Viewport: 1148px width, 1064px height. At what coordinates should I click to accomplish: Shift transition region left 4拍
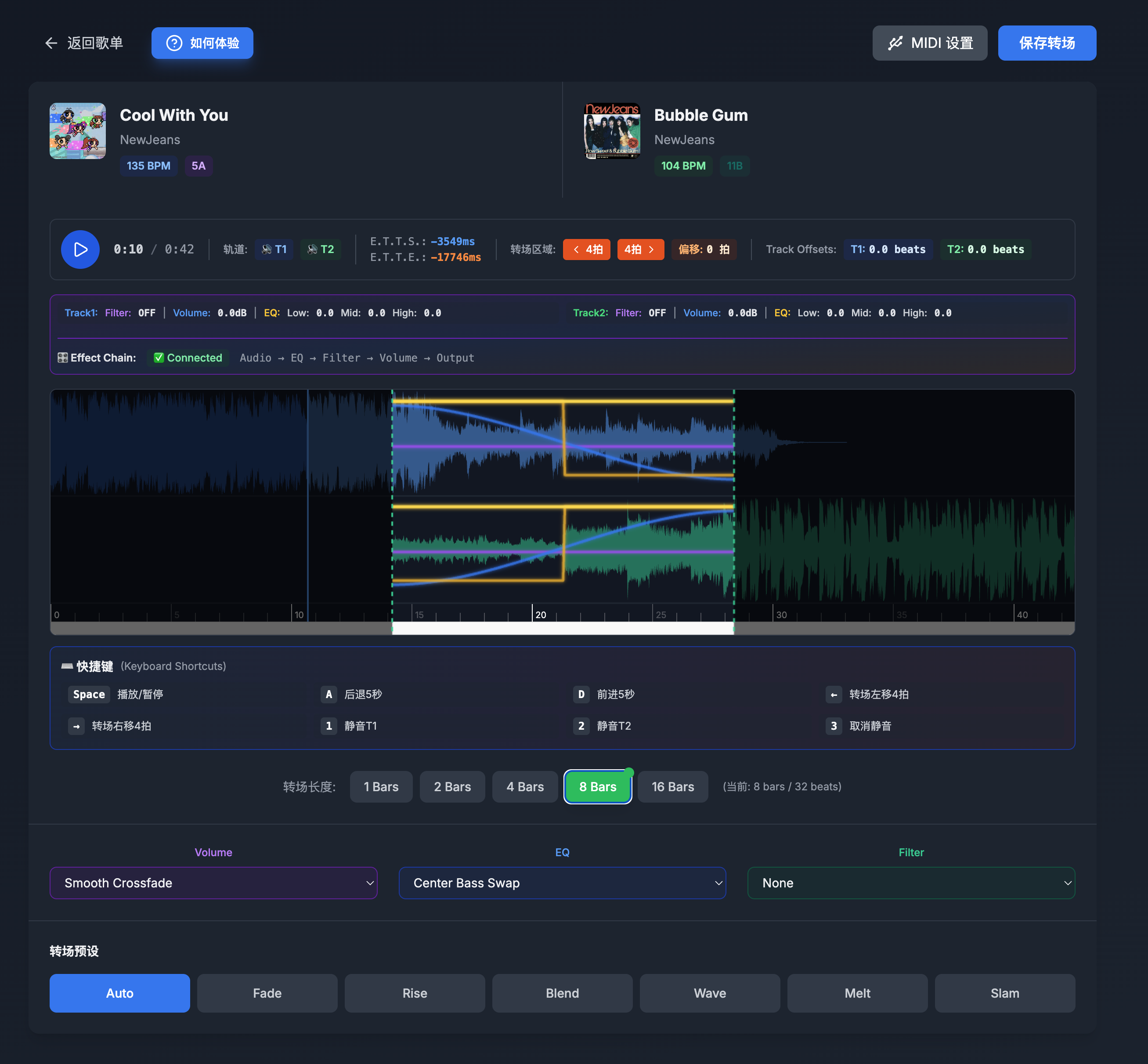586,249
